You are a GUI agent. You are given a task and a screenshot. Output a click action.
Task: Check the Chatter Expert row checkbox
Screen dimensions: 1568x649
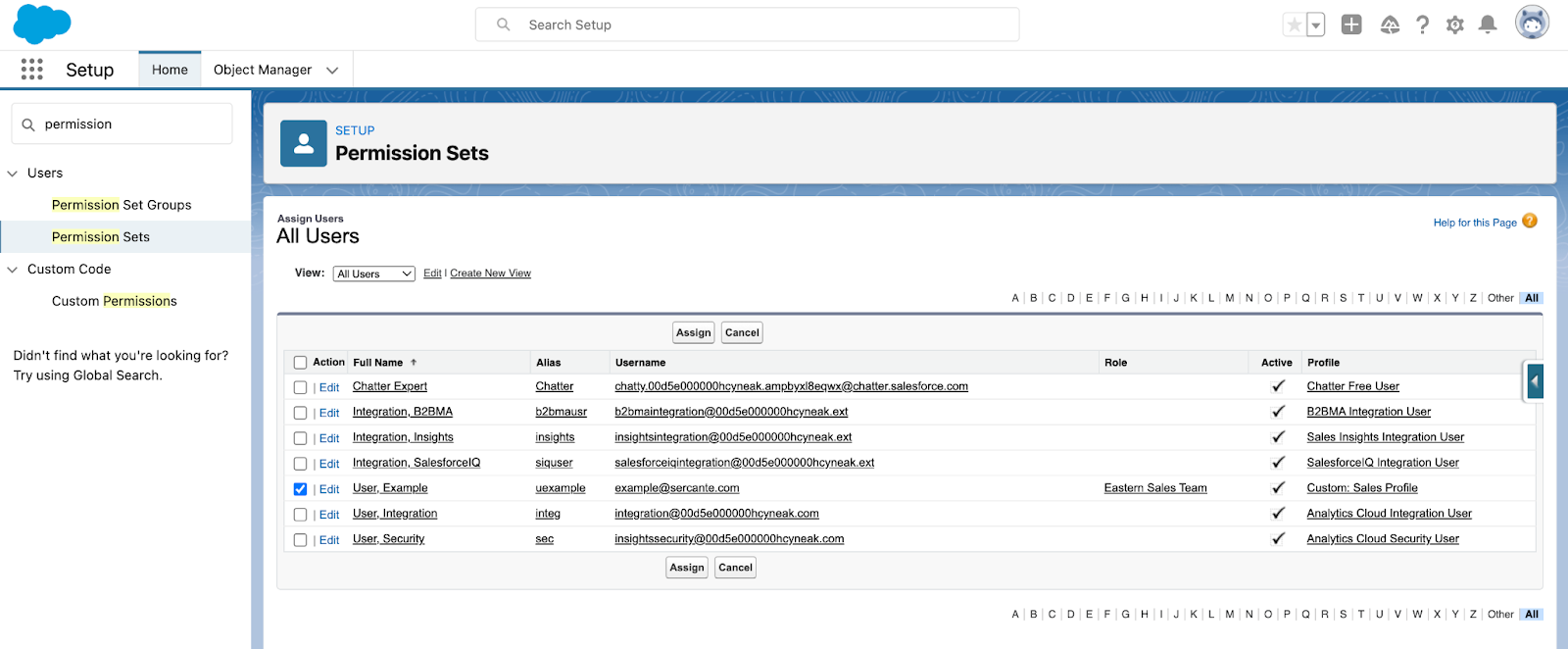[x=301, y=387]
